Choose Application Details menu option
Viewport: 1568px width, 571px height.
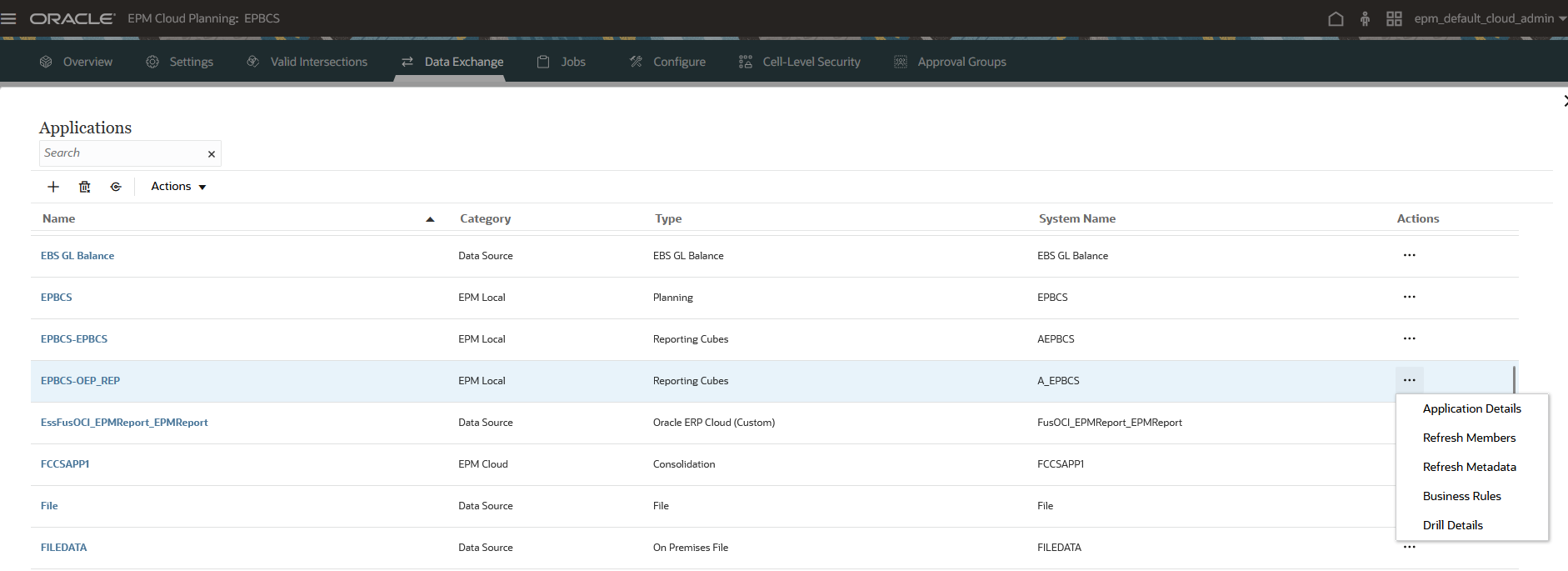click(x=1471, y=408)
